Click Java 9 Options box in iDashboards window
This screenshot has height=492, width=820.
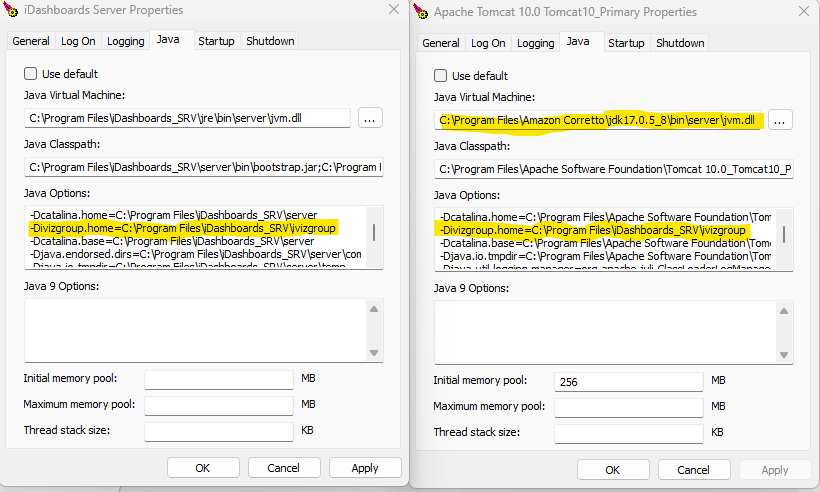pyautogui.click(x=196, y=330)
